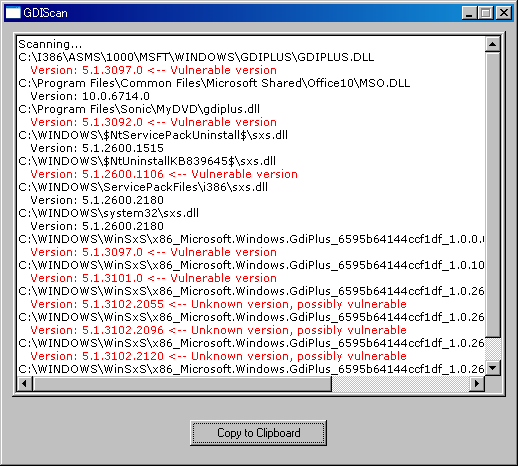Click the horizontal scrollbar right arrow
518x466 pixels.
[477, 383]
